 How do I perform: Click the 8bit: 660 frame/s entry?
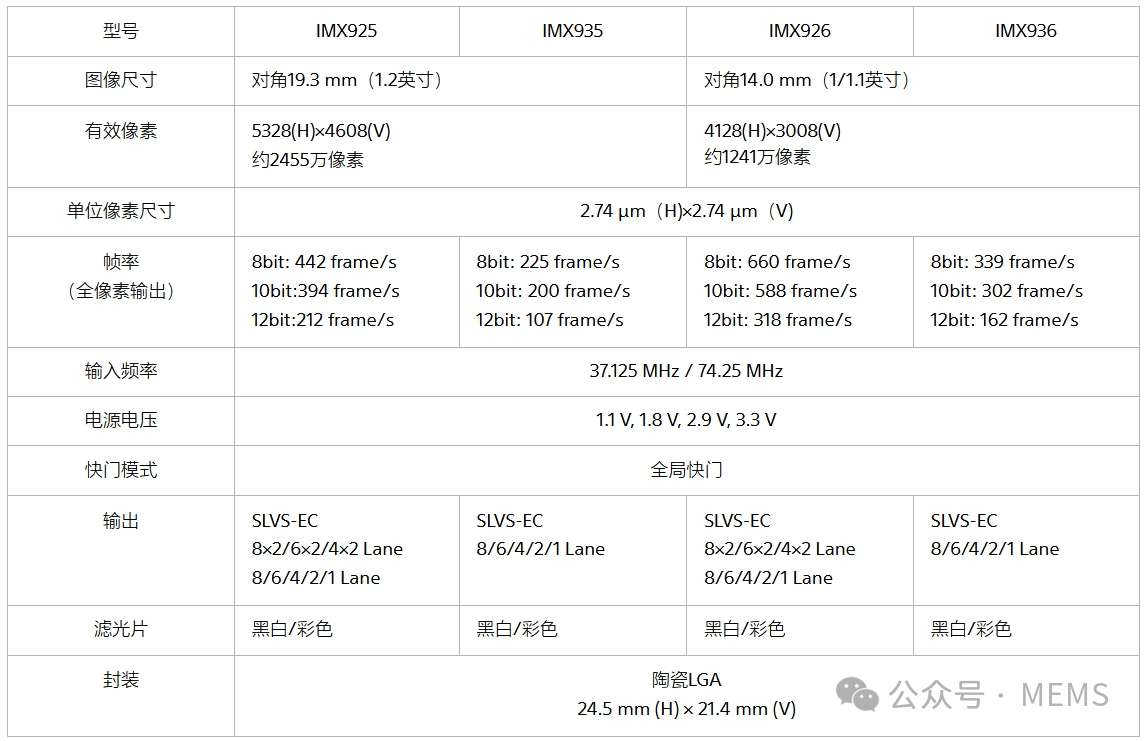coord(777,262)
